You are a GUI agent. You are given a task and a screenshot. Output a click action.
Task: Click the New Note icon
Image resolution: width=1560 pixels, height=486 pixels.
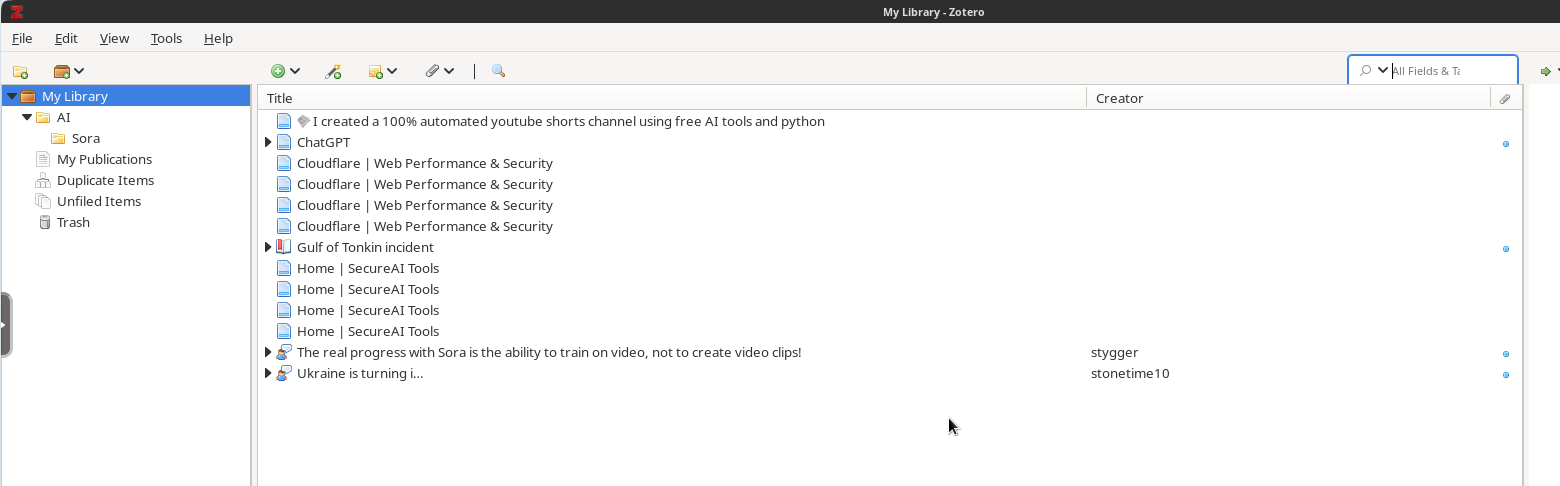(376, 71)
